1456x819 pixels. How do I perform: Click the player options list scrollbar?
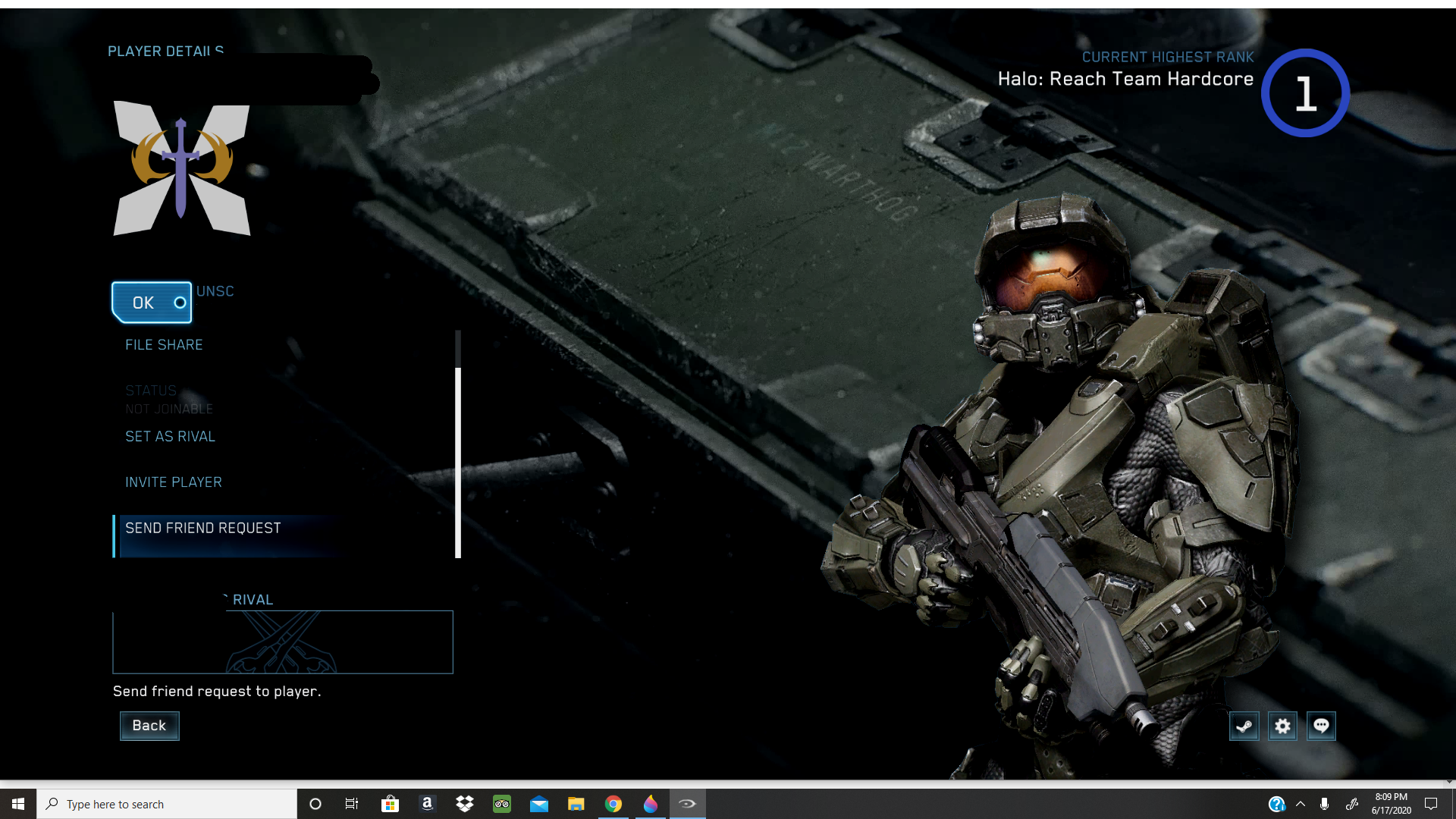point(458,463)
